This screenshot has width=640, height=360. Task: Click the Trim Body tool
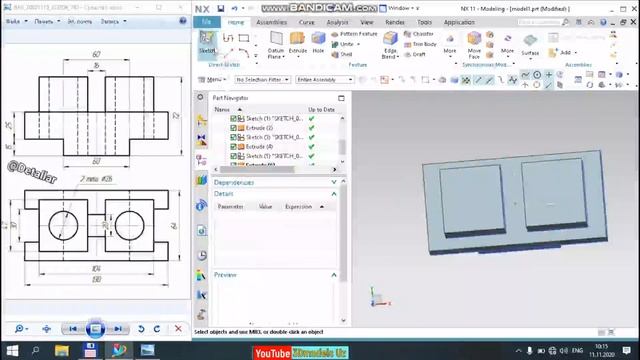click(420, 44)
